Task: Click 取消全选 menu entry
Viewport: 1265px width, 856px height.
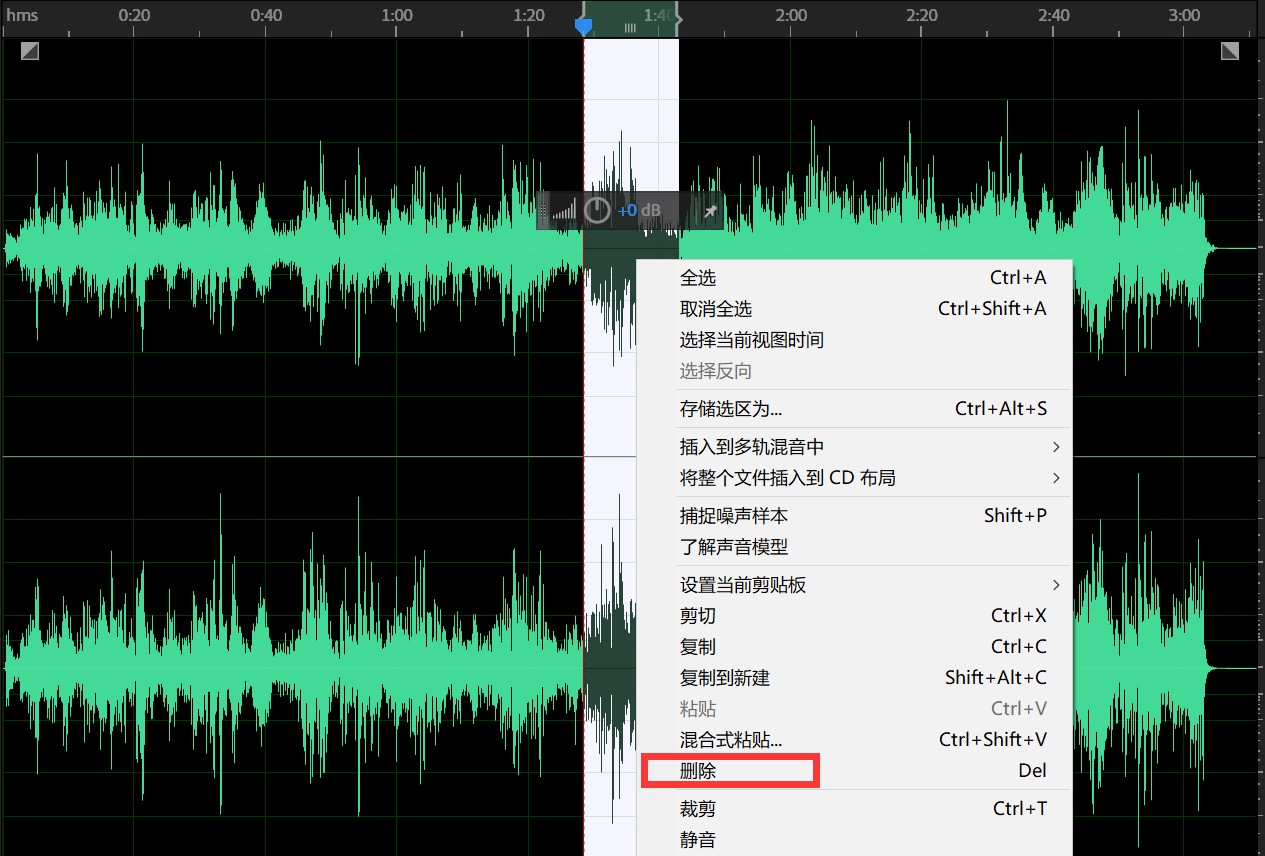Action: point(715,309)
